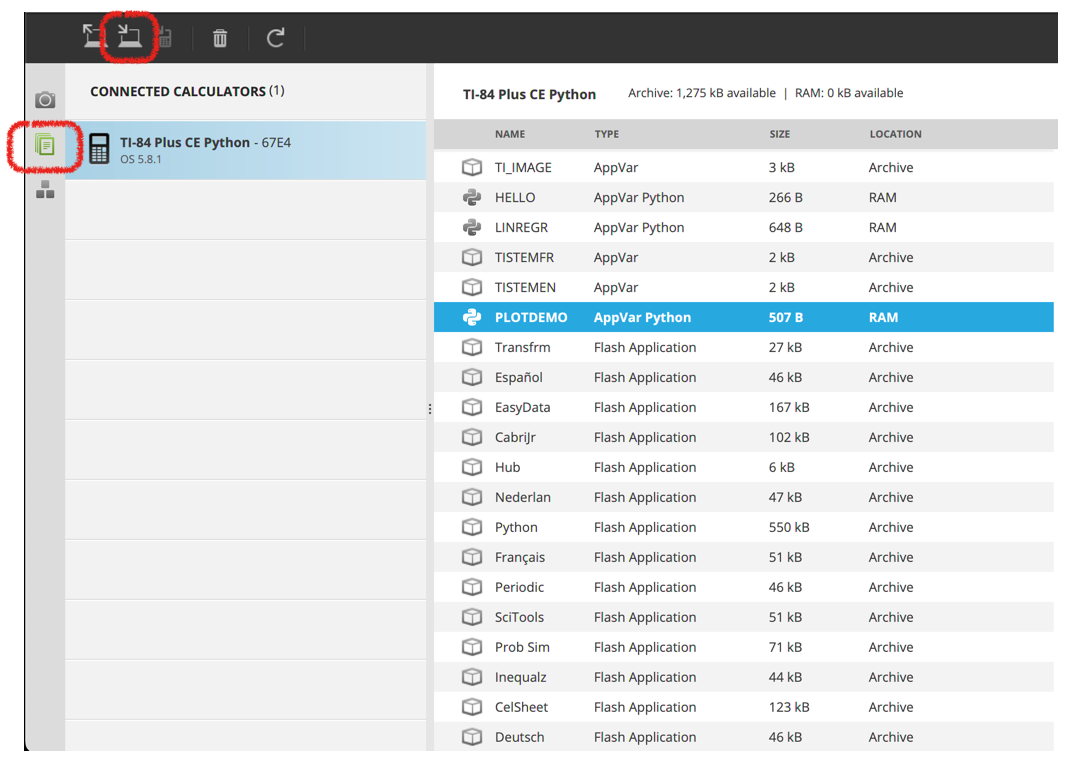Click the box icon next to Deutsch
The height and width of the screenshot is (762, 1074).
tap(472, 737)
